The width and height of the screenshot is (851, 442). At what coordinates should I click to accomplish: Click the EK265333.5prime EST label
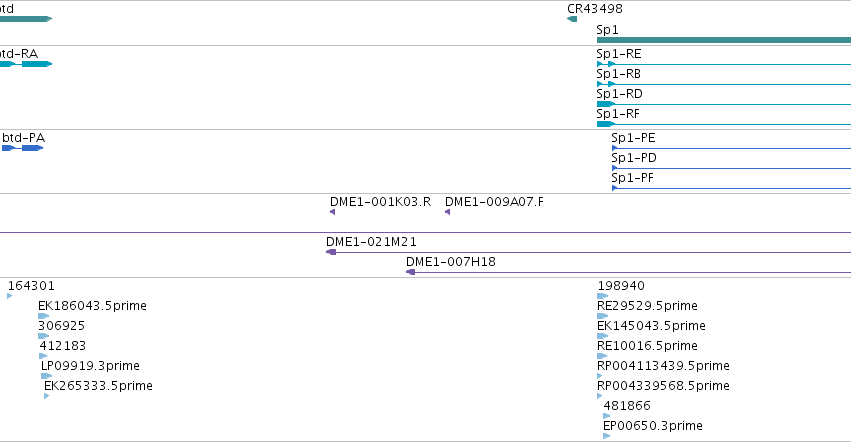pyautogui.click(x=98, y=386)
